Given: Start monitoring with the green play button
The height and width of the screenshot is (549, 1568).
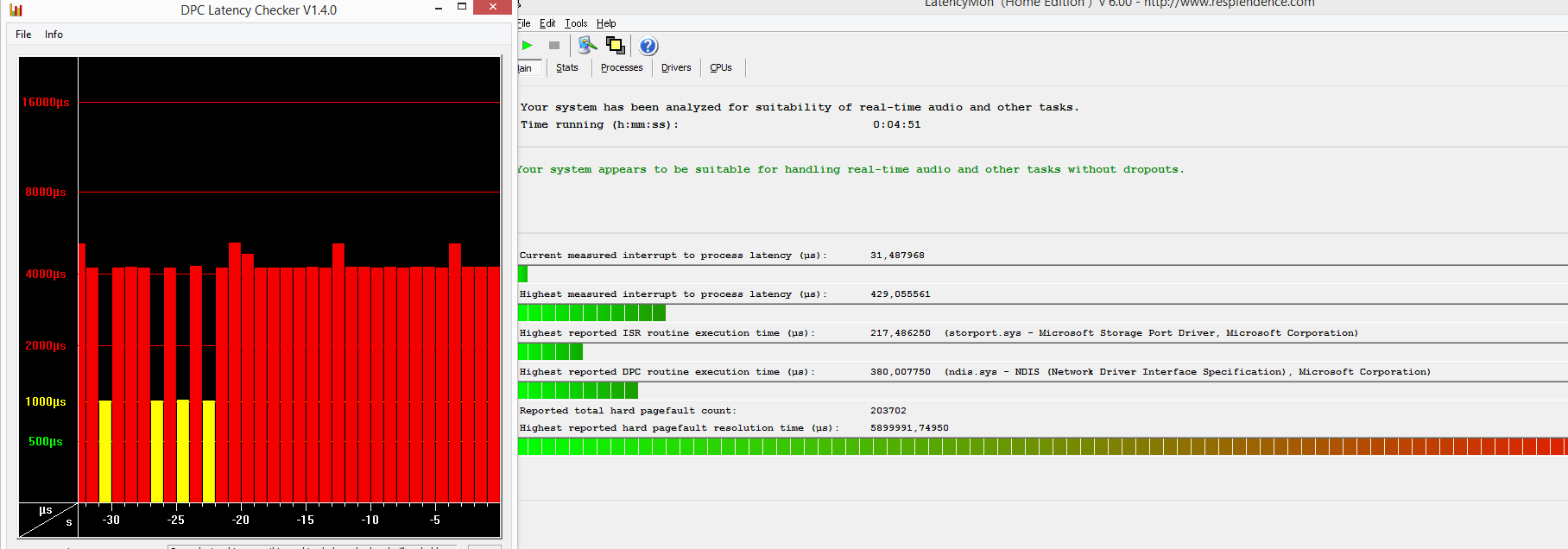Looking at the screenshot, I should click(x=527, y=46).
